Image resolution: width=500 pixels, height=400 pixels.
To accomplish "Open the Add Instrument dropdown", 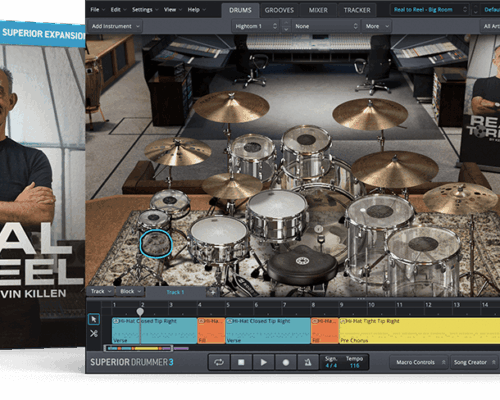I will 115,26.
